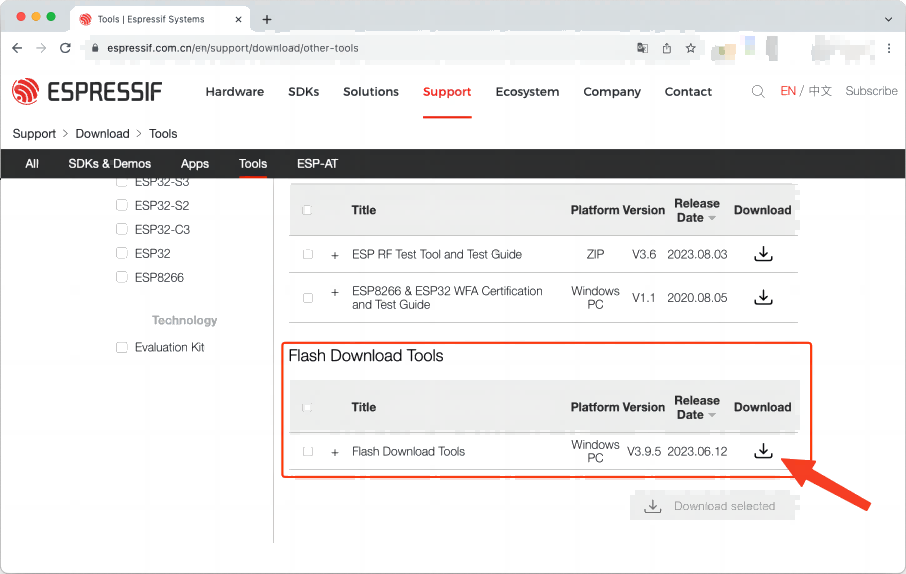
Task: Click Tools in the breadcrumb
Action: click(x=163, y=134)
